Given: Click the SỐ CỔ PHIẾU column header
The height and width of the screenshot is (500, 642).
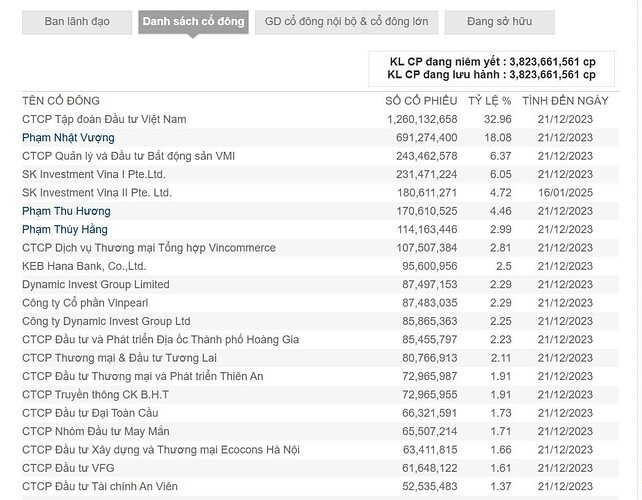Looking at the screenshot, I should click(421, 101).
